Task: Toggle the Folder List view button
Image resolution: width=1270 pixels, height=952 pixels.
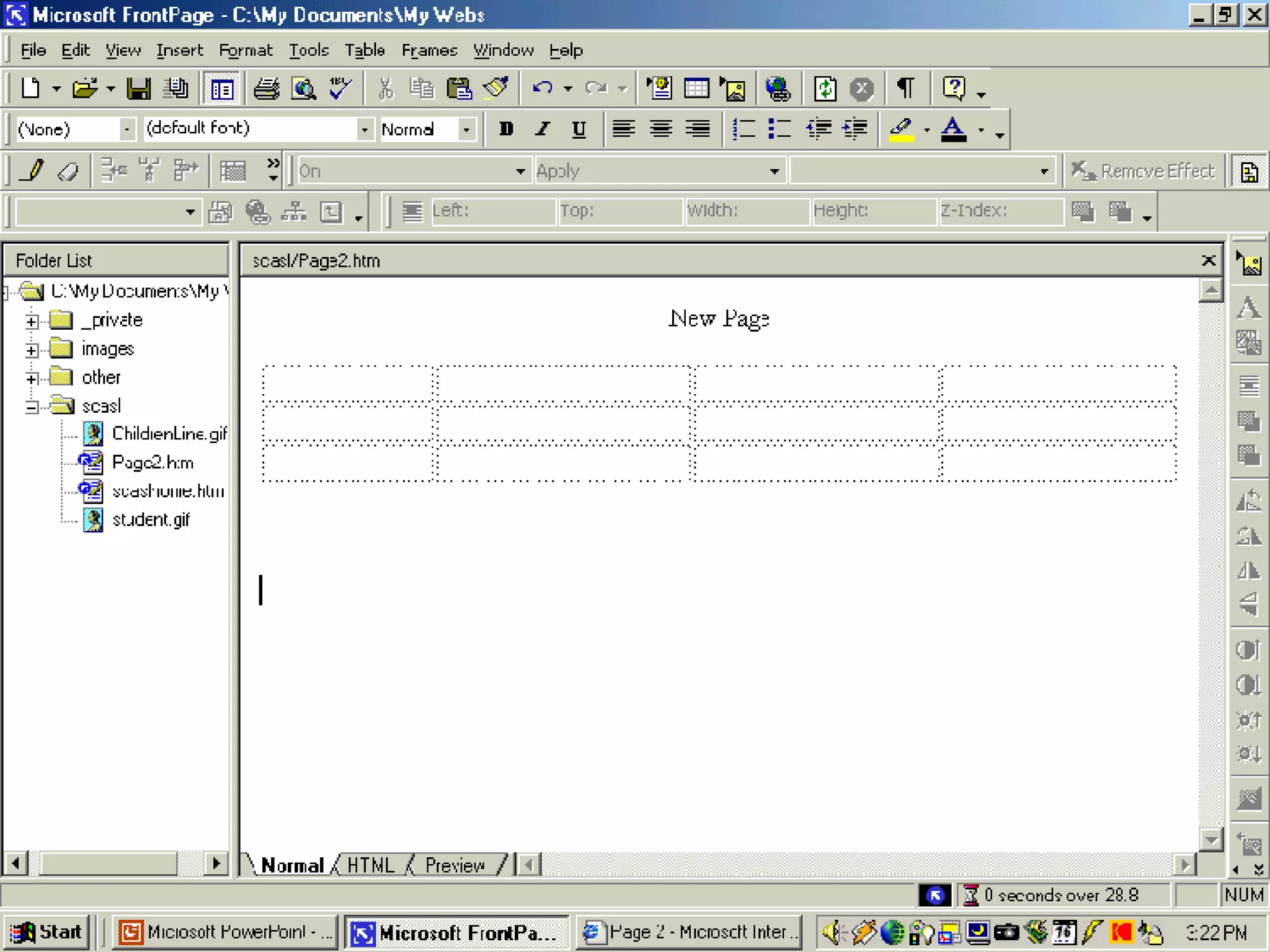Action: (x=221, y=89)
